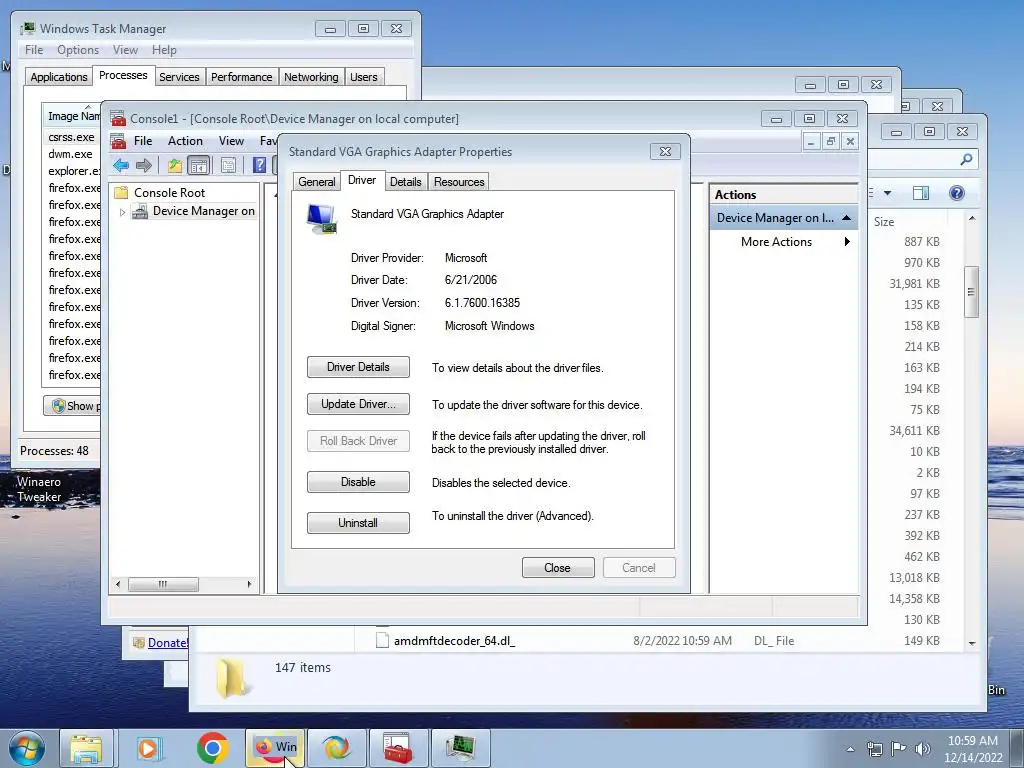Open the Task Manager Options menu

tap(78, 50)
